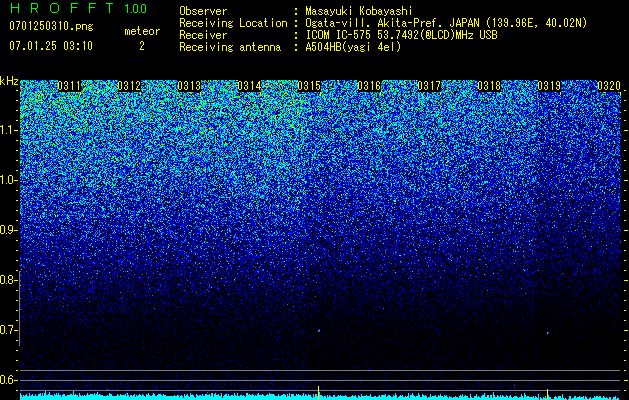The height and width of the screenshot is (400, 629).
Task: Click the meteor echo dot near 0319
Action: [x=548, y=333]
